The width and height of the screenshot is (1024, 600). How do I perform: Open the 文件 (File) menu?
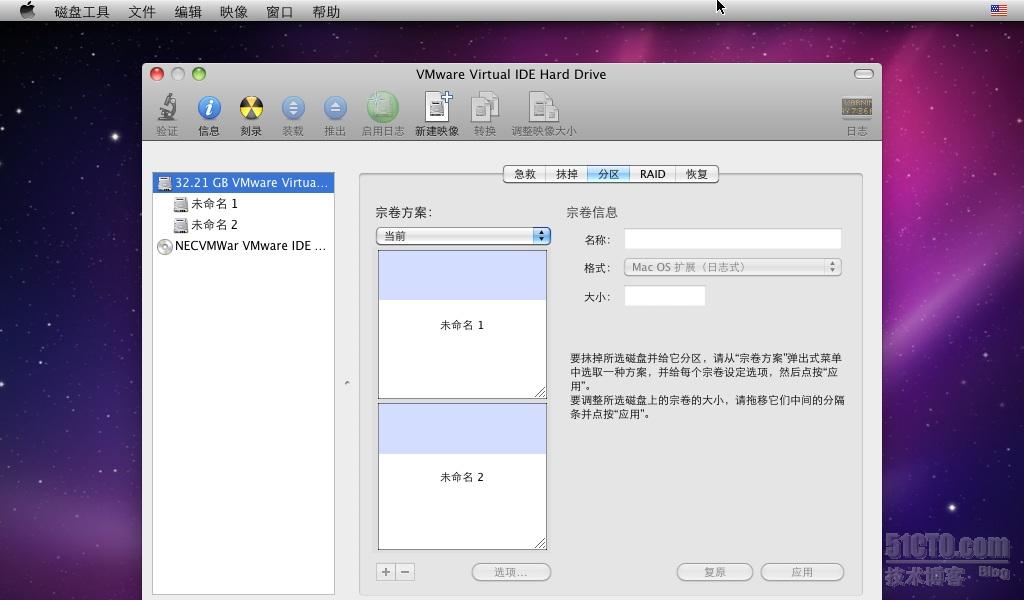click(x=142, y=11)
